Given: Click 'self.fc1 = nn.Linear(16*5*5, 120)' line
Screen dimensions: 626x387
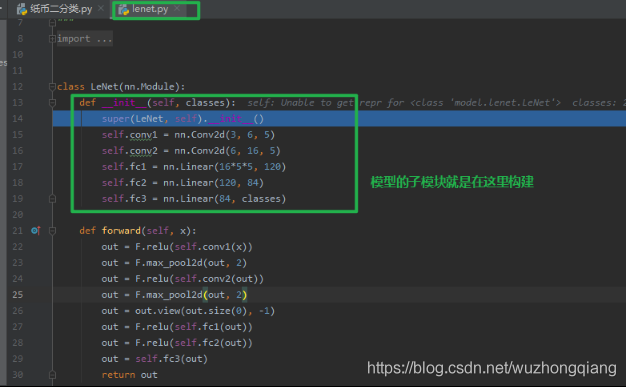Looking at the screenshot, I should [x=194, y=167].
